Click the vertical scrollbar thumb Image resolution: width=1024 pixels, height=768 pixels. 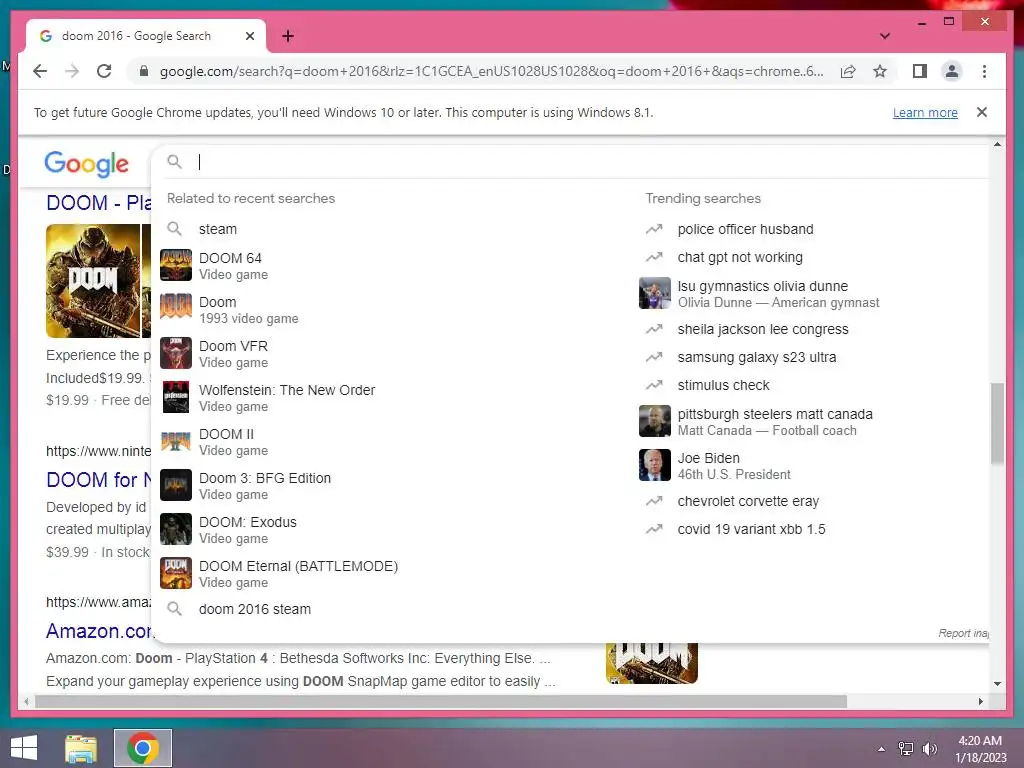[x=997, y=423]
